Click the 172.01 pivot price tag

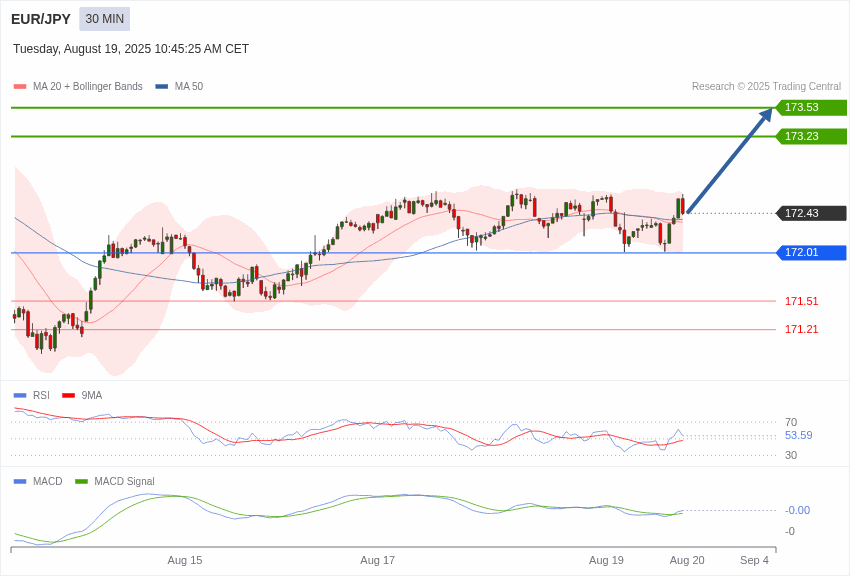[812, 253]
